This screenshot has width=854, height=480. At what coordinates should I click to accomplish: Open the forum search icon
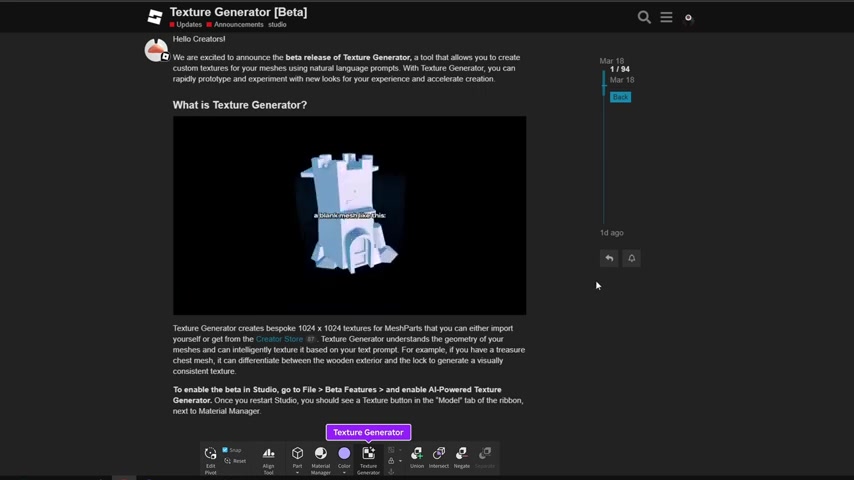tap(644, 17)
